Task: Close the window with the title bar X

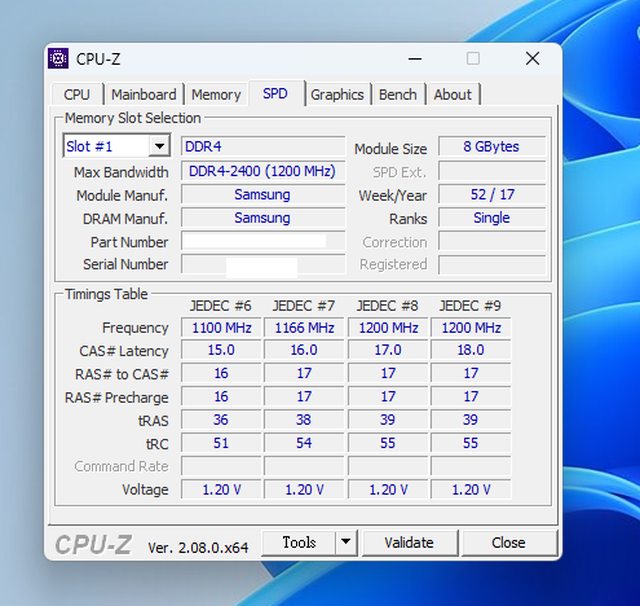Action: pyautogui.click(x=532, y=59)
